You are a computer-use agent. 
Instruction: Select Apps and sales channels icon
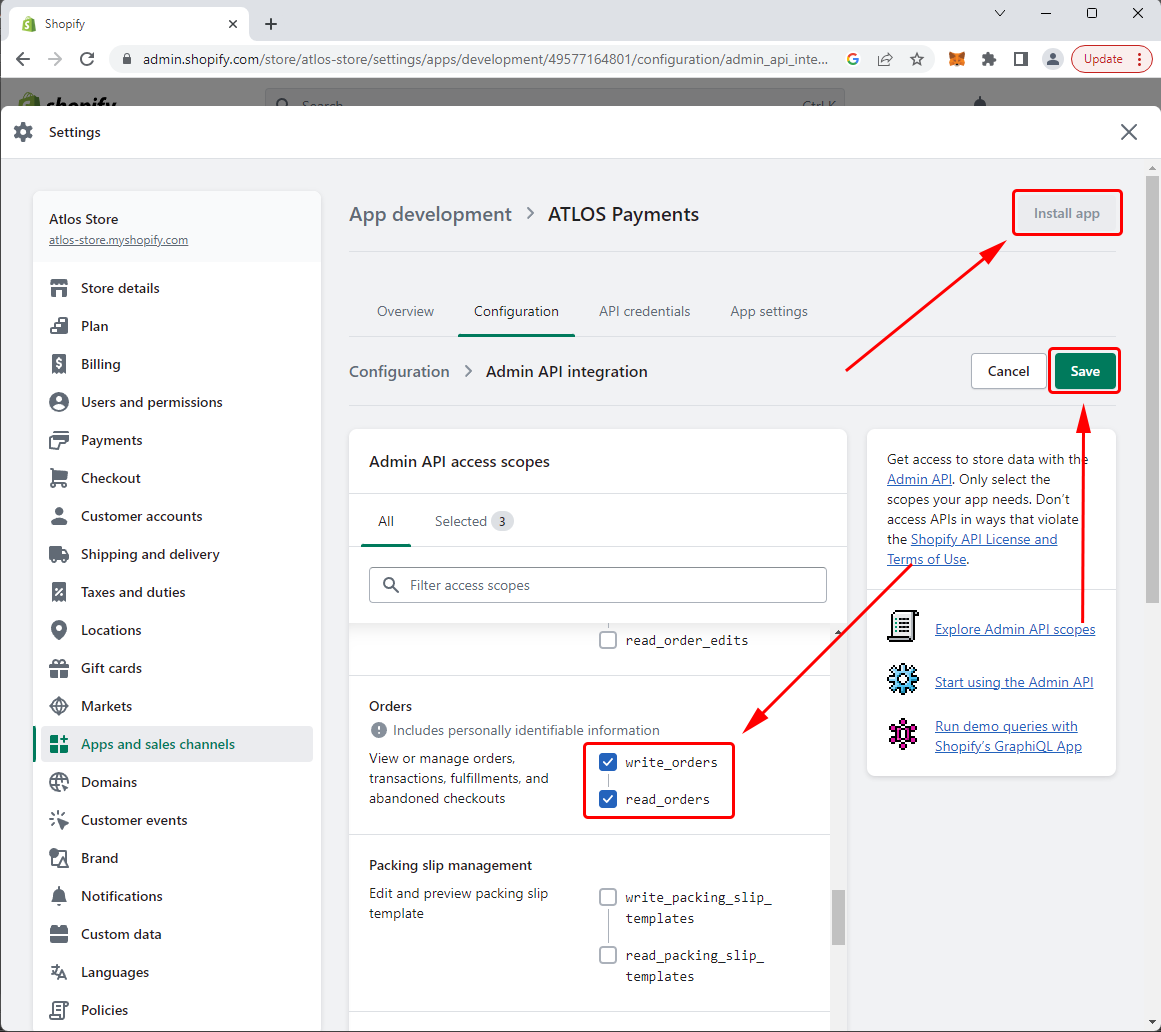(x=59, y=744)
